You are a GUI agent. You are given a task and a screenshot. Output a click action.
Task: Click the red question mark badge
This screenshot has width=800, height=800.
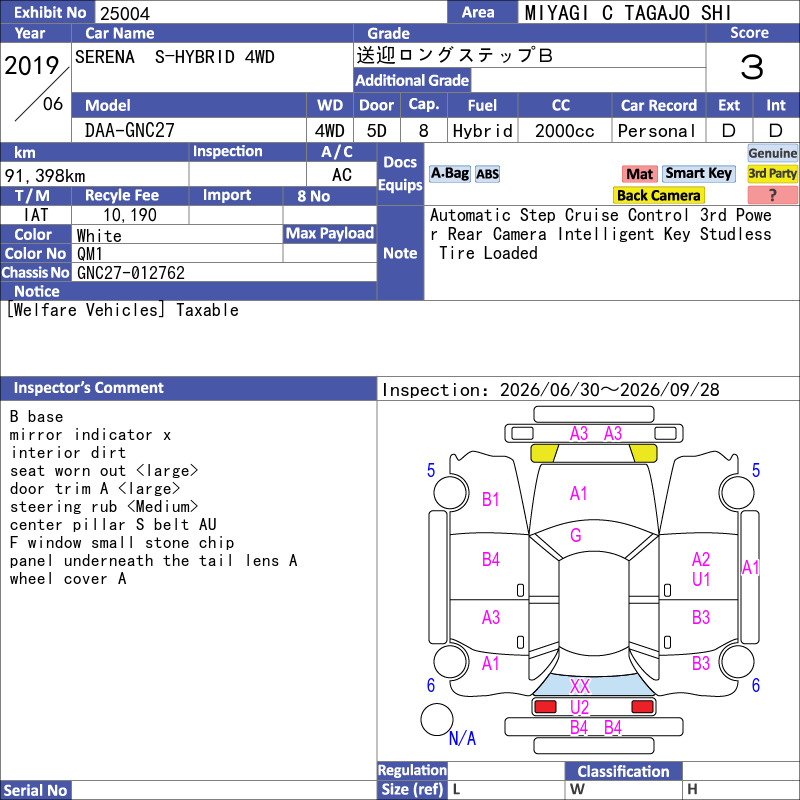point(772,195)
